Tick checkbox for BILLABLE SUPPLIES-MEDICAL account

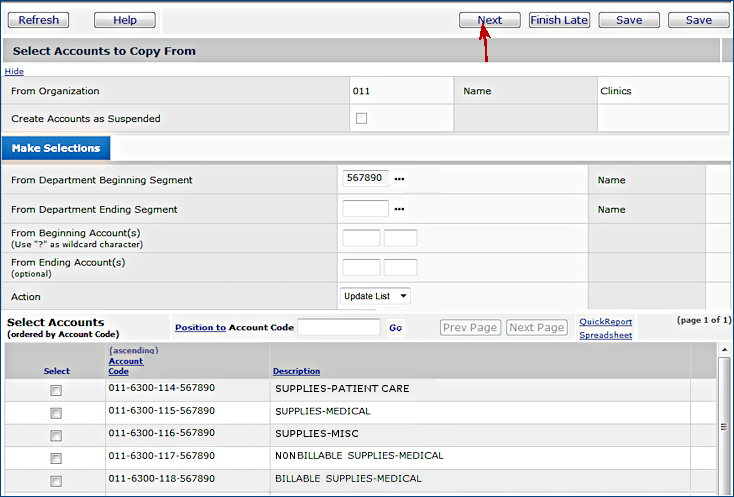point(56,480)
